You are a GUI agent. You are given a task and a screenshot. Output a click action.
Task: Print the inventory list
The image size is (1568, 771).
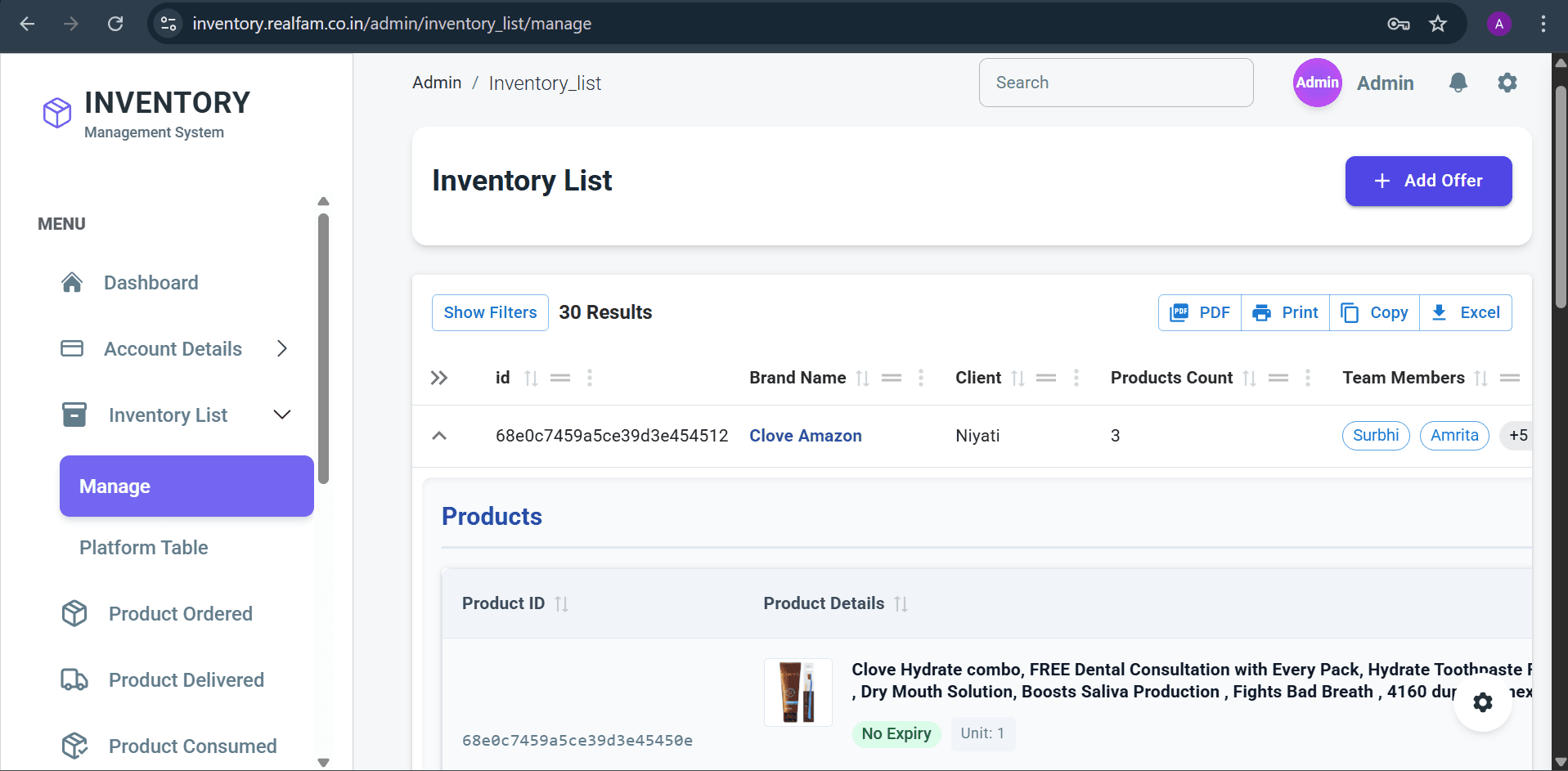1285,312
